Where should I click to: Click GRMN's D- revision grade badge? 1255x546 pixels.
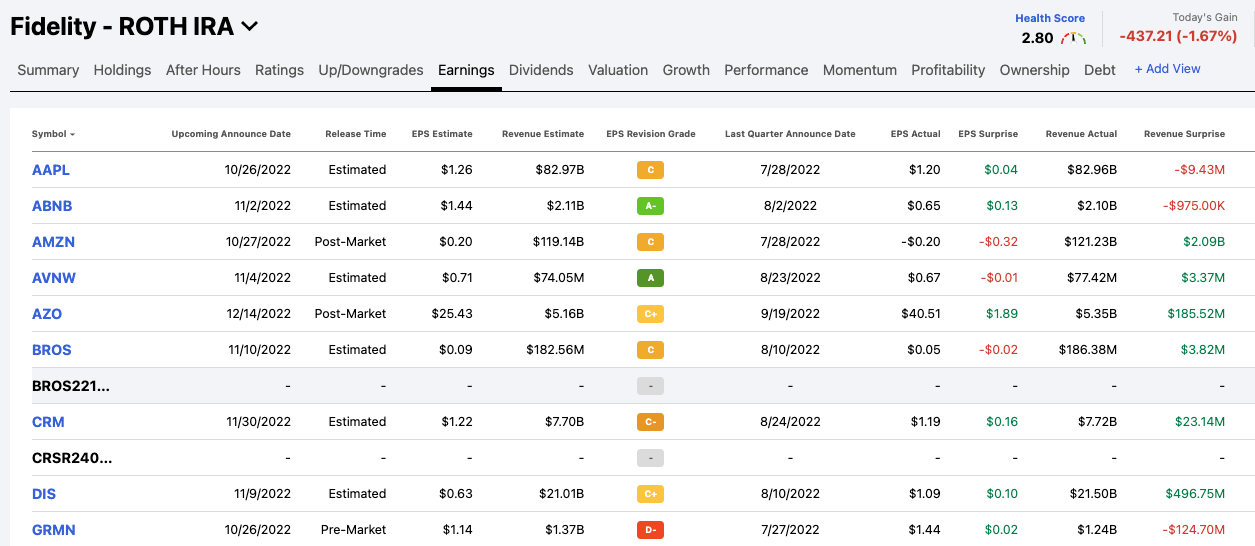click(x=650, y=530)
